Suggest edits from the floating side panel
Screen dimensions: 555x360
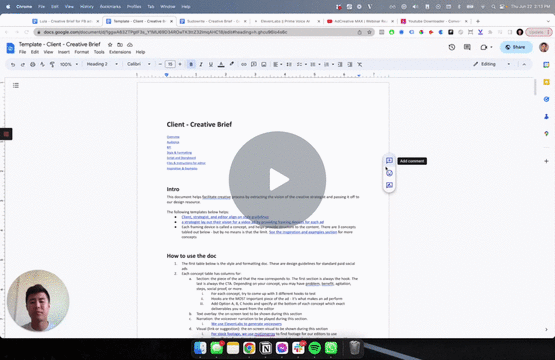click(x=389, y=185)
